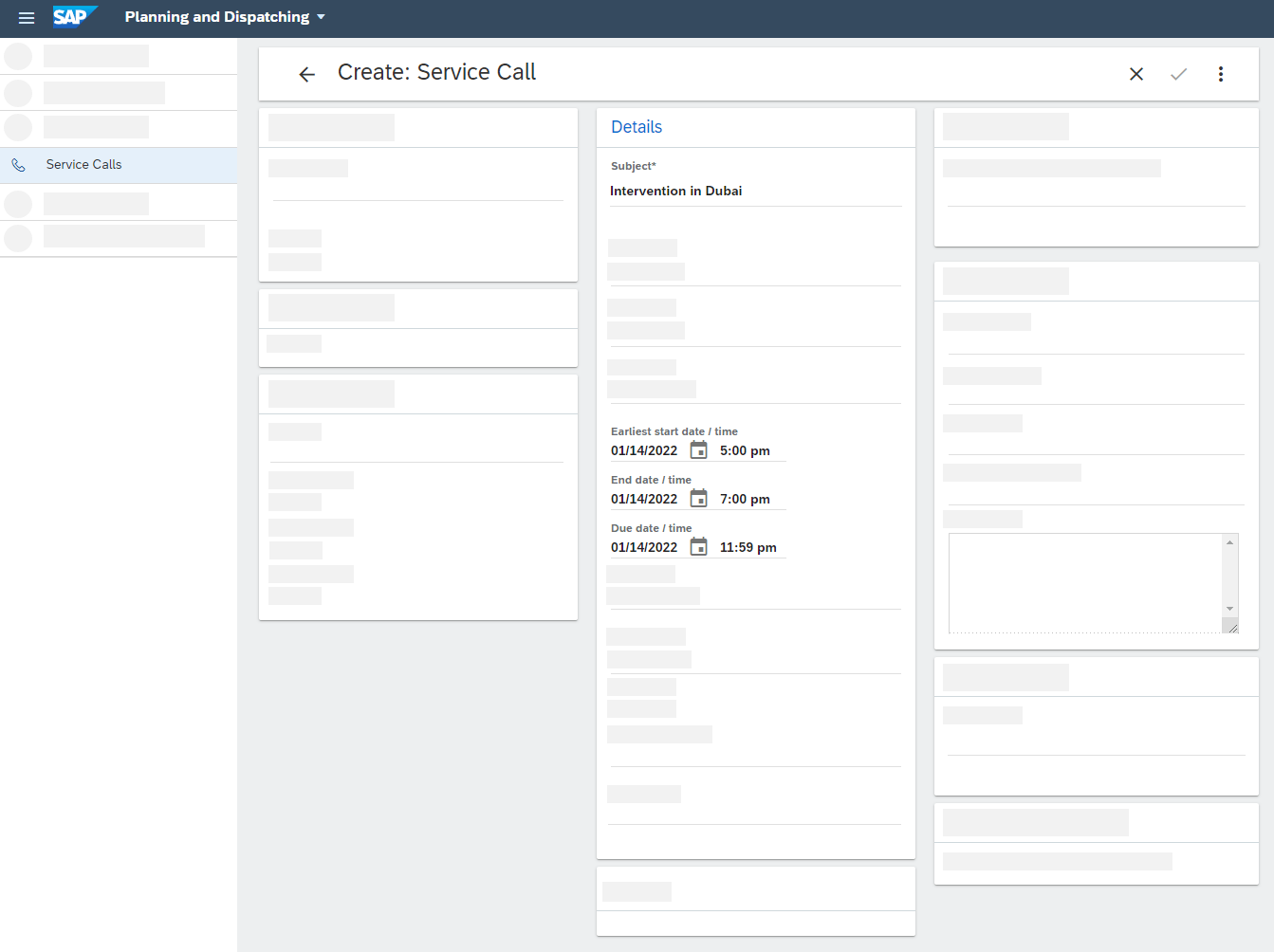Open the navigation hamburger menu
1274x952 pixels.
coord(26,17)
